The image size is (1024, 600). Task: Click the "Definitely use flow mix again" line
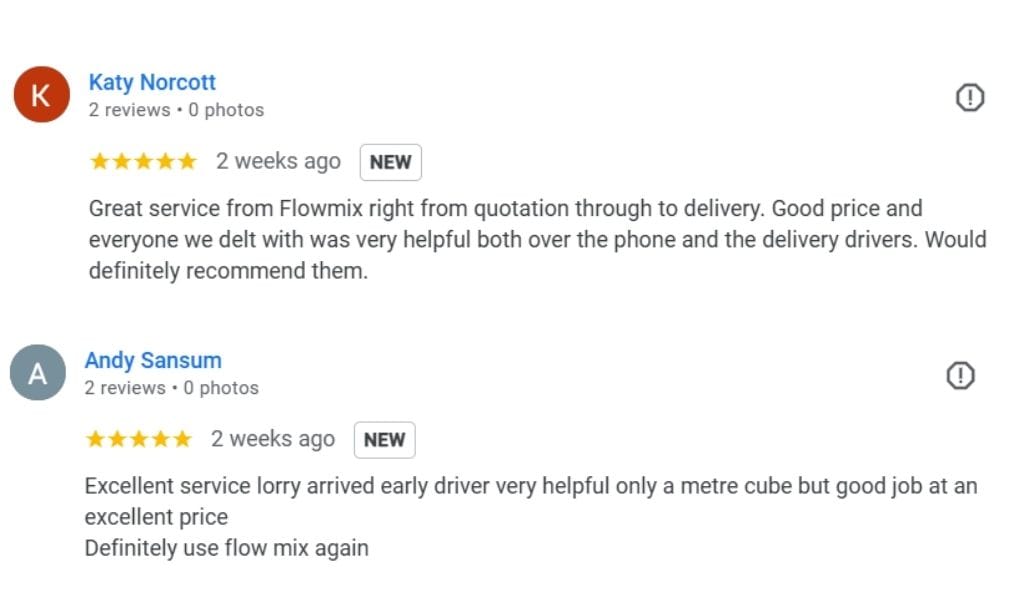227,548
